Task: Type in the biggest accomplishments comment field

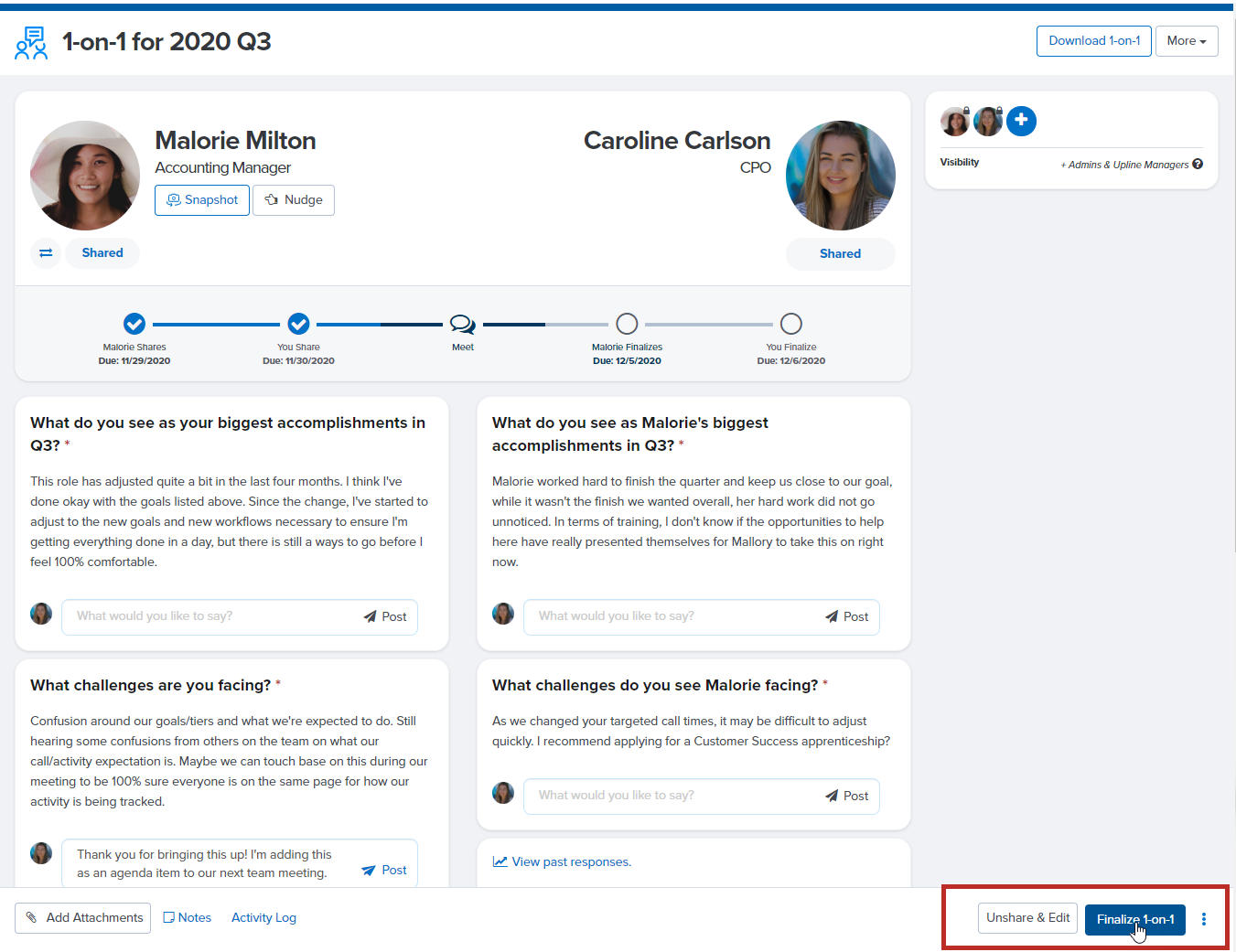Action: [215, 616]
